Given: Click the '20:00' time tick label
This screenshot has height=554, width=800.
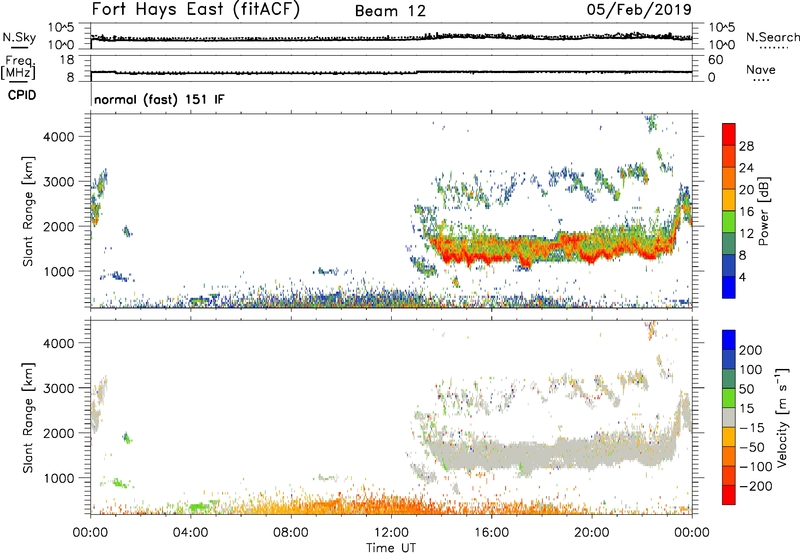Looking at the screenshot, I should 591,533.
